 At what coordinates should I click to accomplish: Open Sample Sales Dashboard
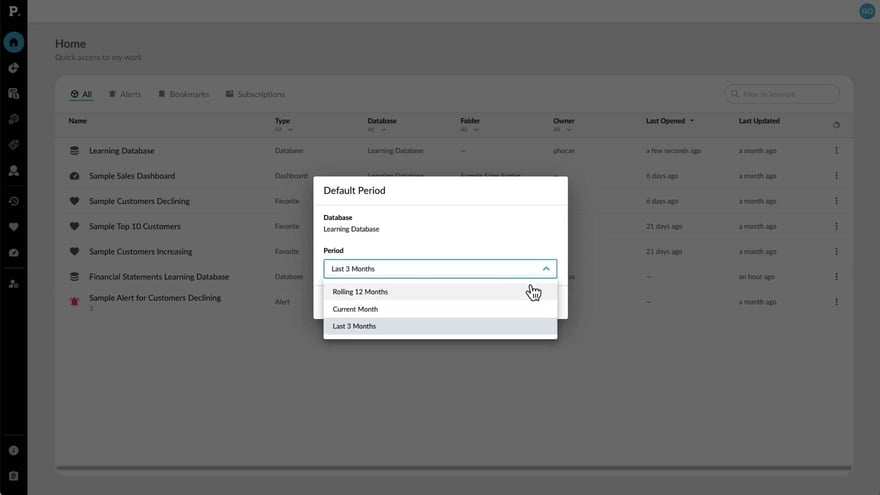132,176
